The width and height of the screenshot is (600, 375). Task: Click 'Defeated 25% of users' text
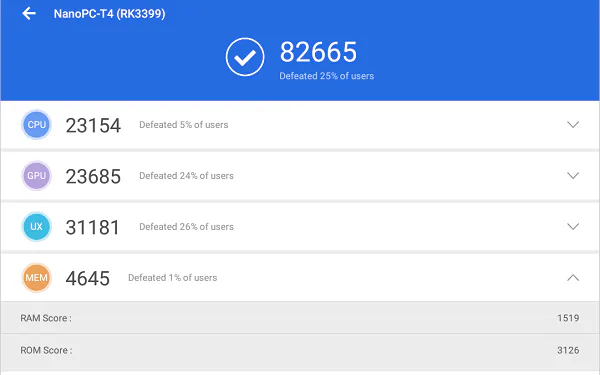pyautogui.click(x=326, y=76)
